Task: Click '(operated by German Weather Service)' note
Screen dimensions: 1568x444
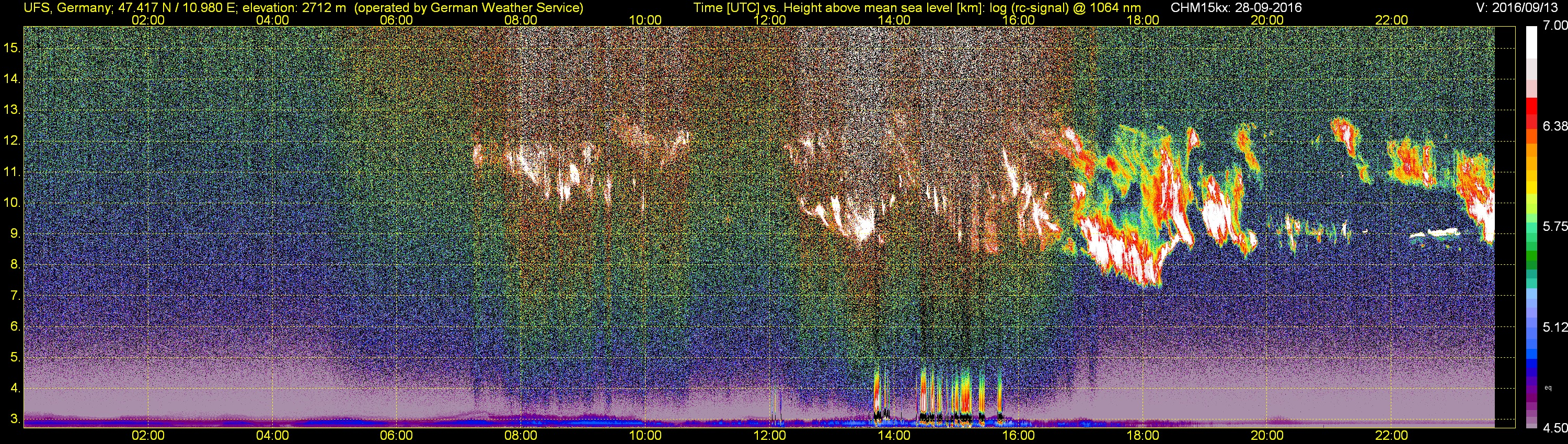Action: point(469,8)
